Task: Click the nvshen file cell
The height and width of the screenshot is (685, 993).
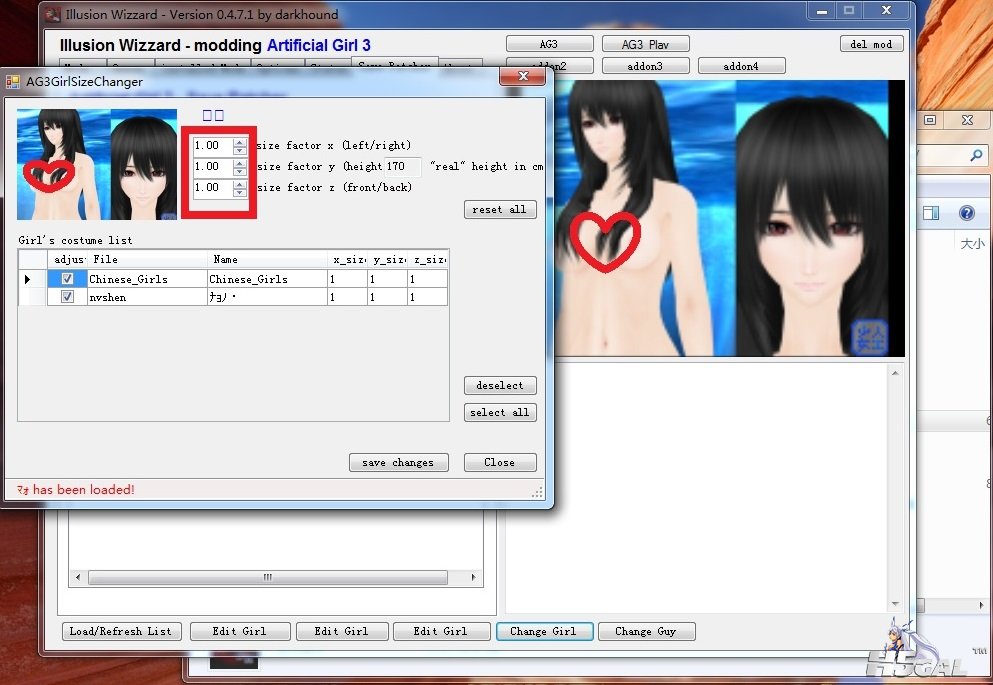Action: click(147, 297)
